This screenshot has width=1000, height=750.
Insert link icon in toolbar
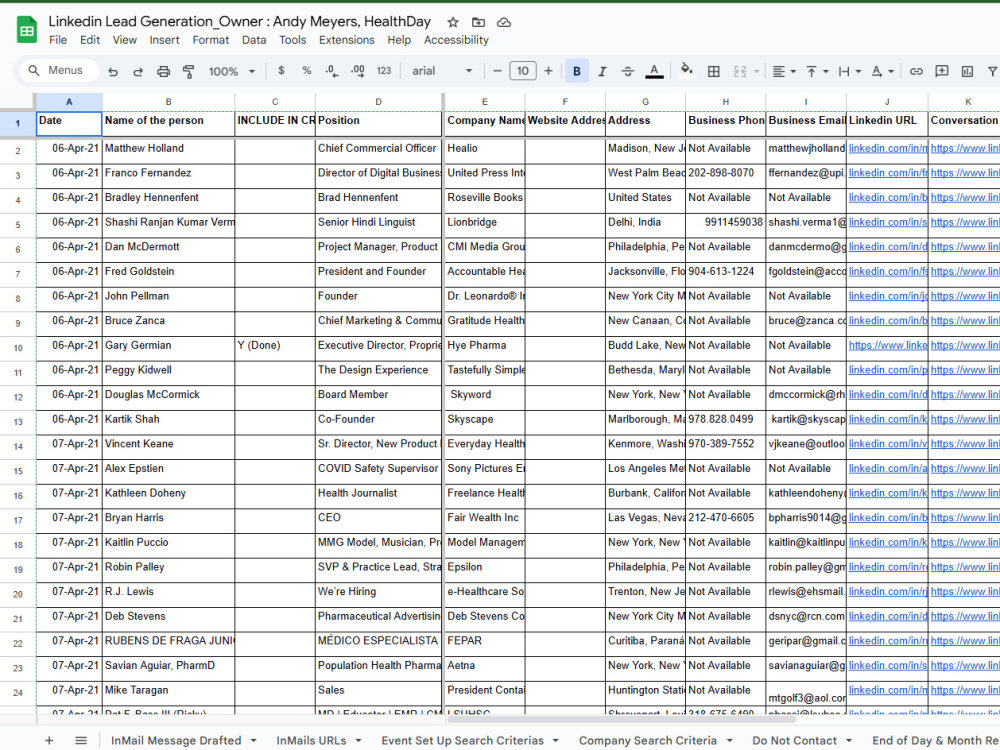(x=916, y=71)
